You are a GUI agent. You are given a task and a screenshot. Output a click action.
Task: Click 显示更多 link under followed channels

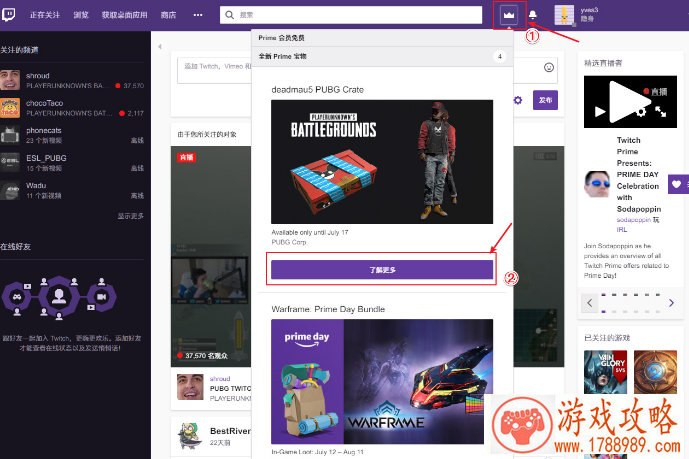pyautogui.click(x=130, y=215)
